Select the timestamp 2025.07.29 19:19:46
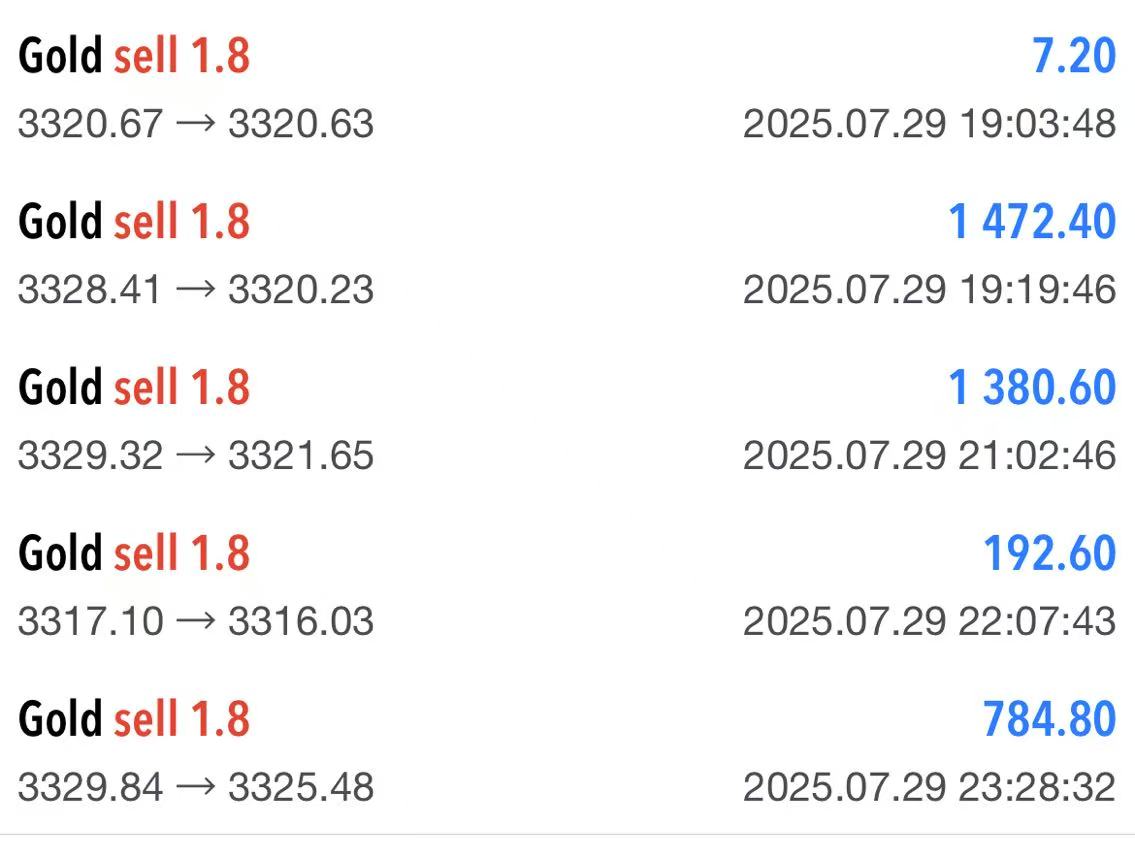The image size is (1135, 851). 929,289
